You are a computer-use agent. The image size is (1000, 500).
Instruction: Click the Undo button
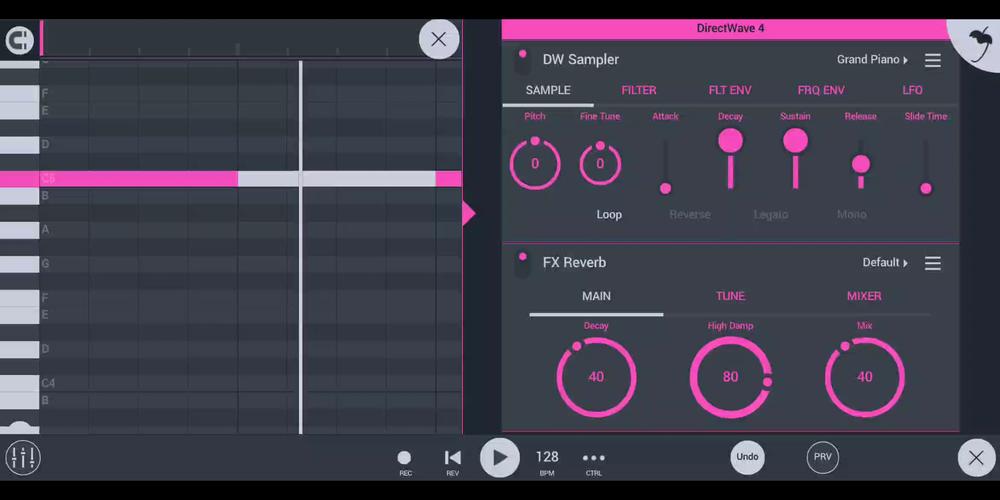pos(747,457)
